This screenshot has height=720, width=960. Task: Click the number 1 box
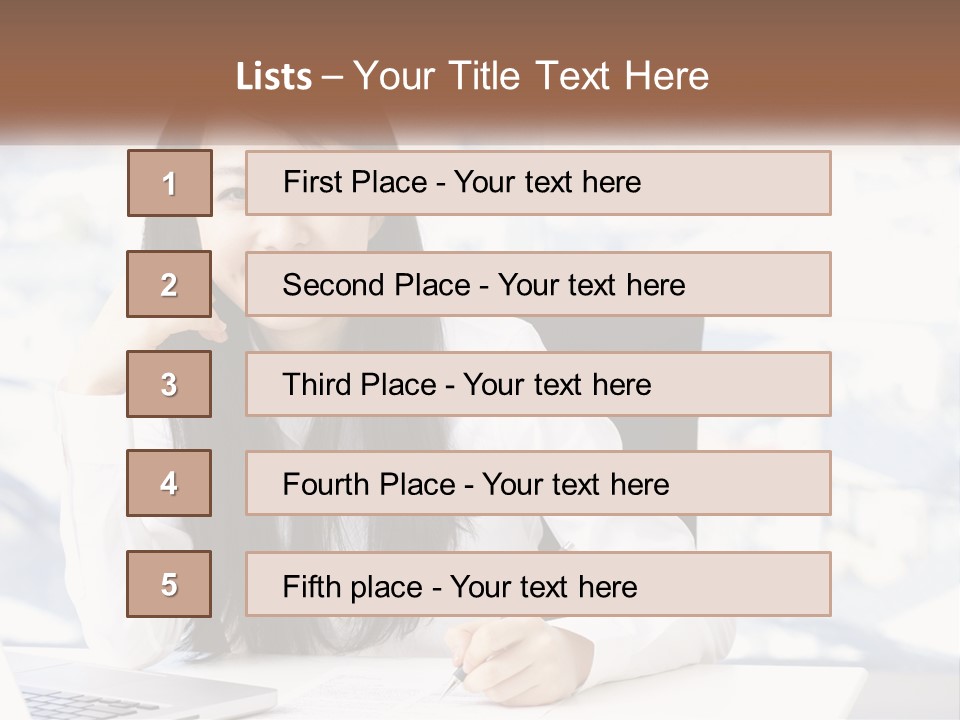pos(170,183)
